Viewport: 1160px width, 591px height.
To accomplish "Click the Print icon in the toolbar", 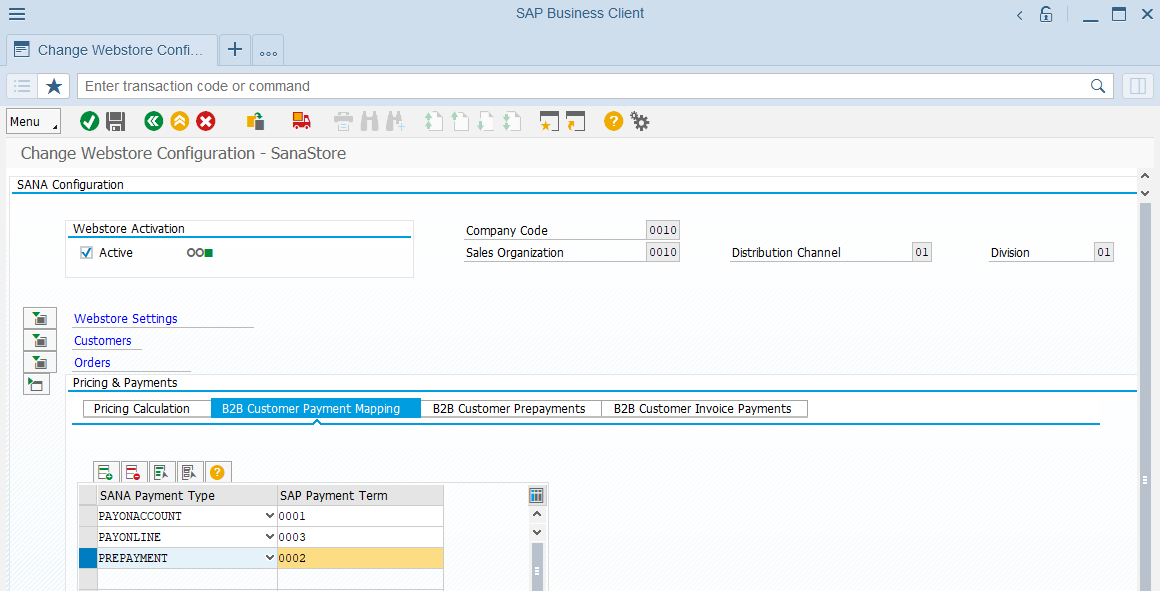I will tap(343, 121).
